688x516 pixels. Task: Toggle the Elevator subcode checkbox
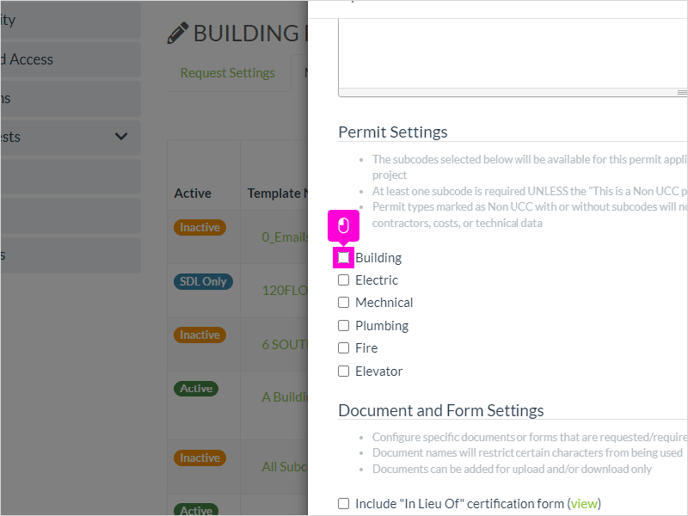coord(344,371)
